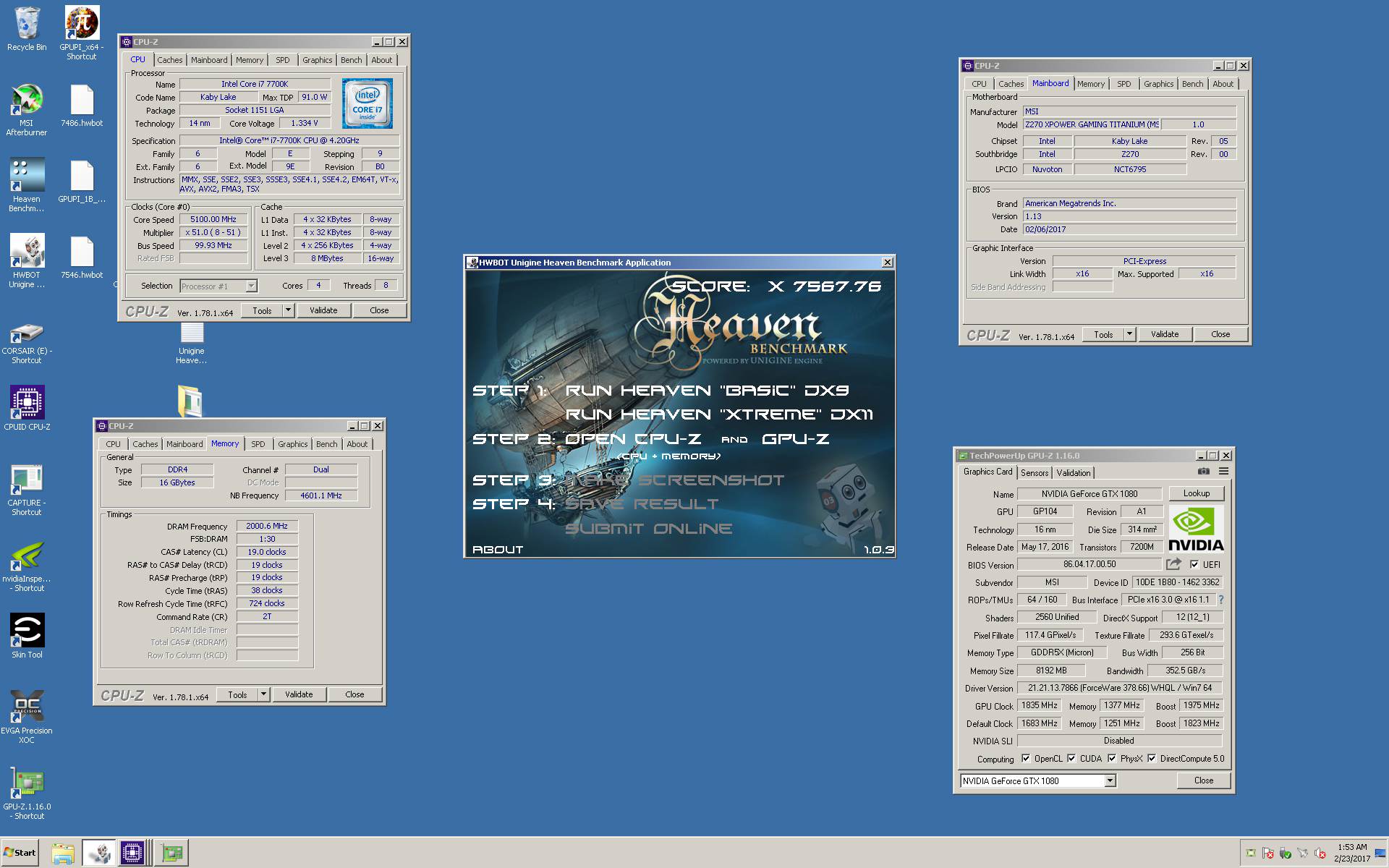Open the GPU-Z.1.16.0 shortcut icon

point(27,793)
